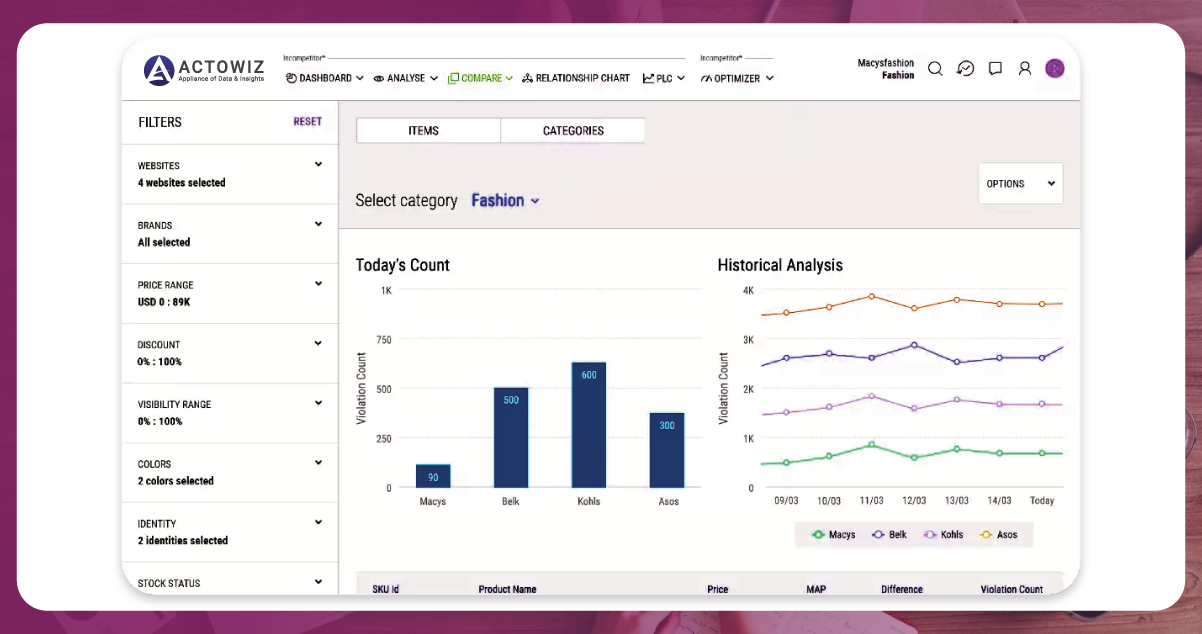1202x634 pixels.
Task: Sort by Violation Count column header
Action: (1012, 589)
